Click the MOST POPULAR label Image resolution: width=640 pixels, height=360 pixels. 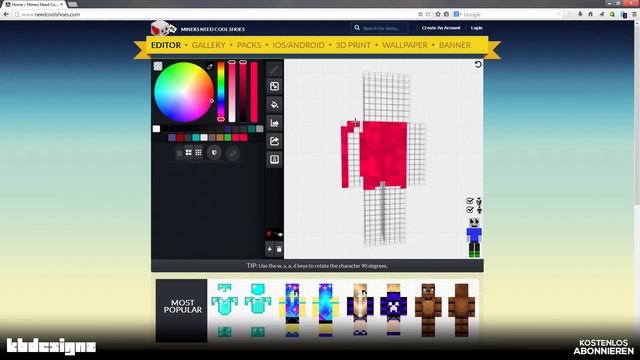click(182, 307)
